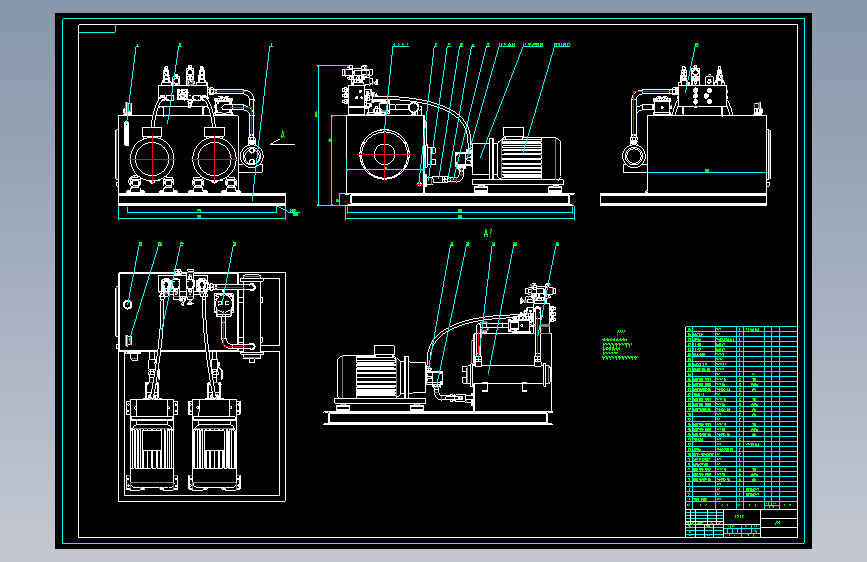Screen dimensions: 867x562
Task: Select the base plate of the rear view
Action: tap(683, 199)
